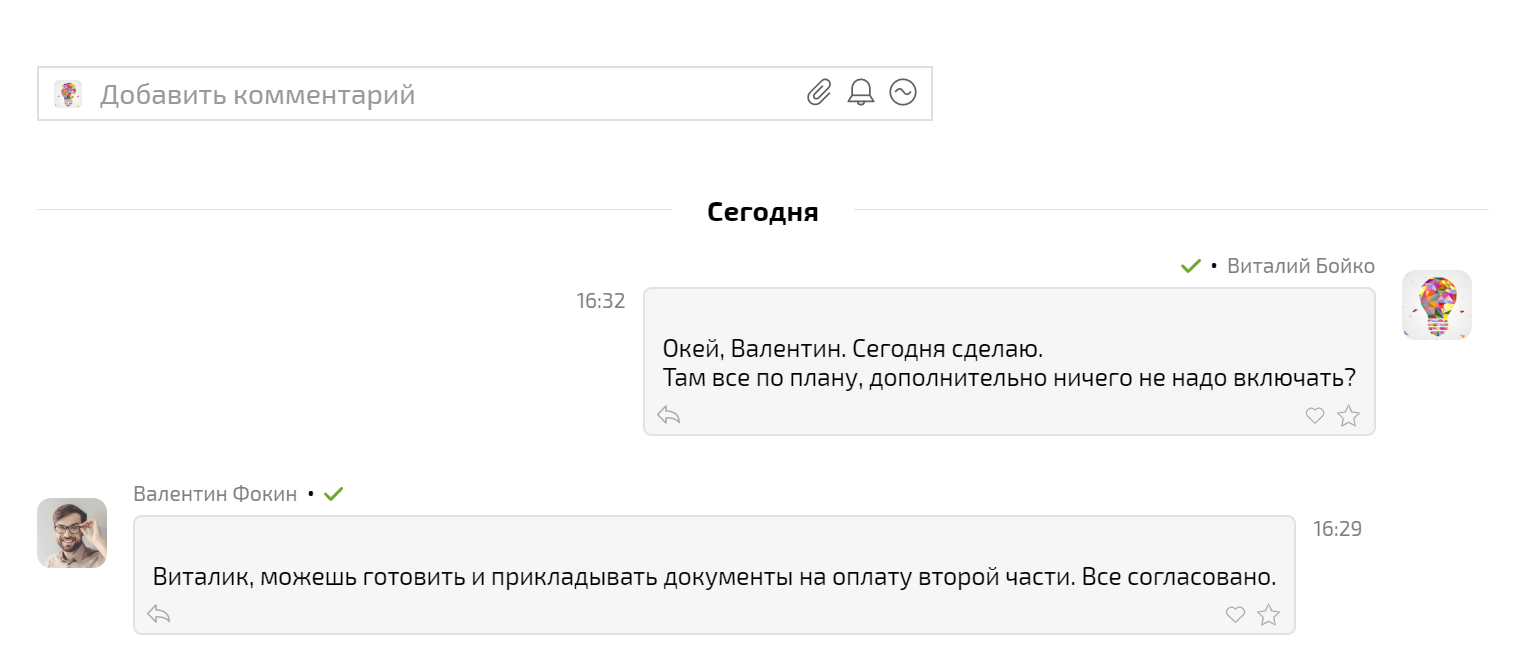This screenshot has height=666, width=1514.
Task: Click the 16:29 message timestamp
Action: 1337,529
